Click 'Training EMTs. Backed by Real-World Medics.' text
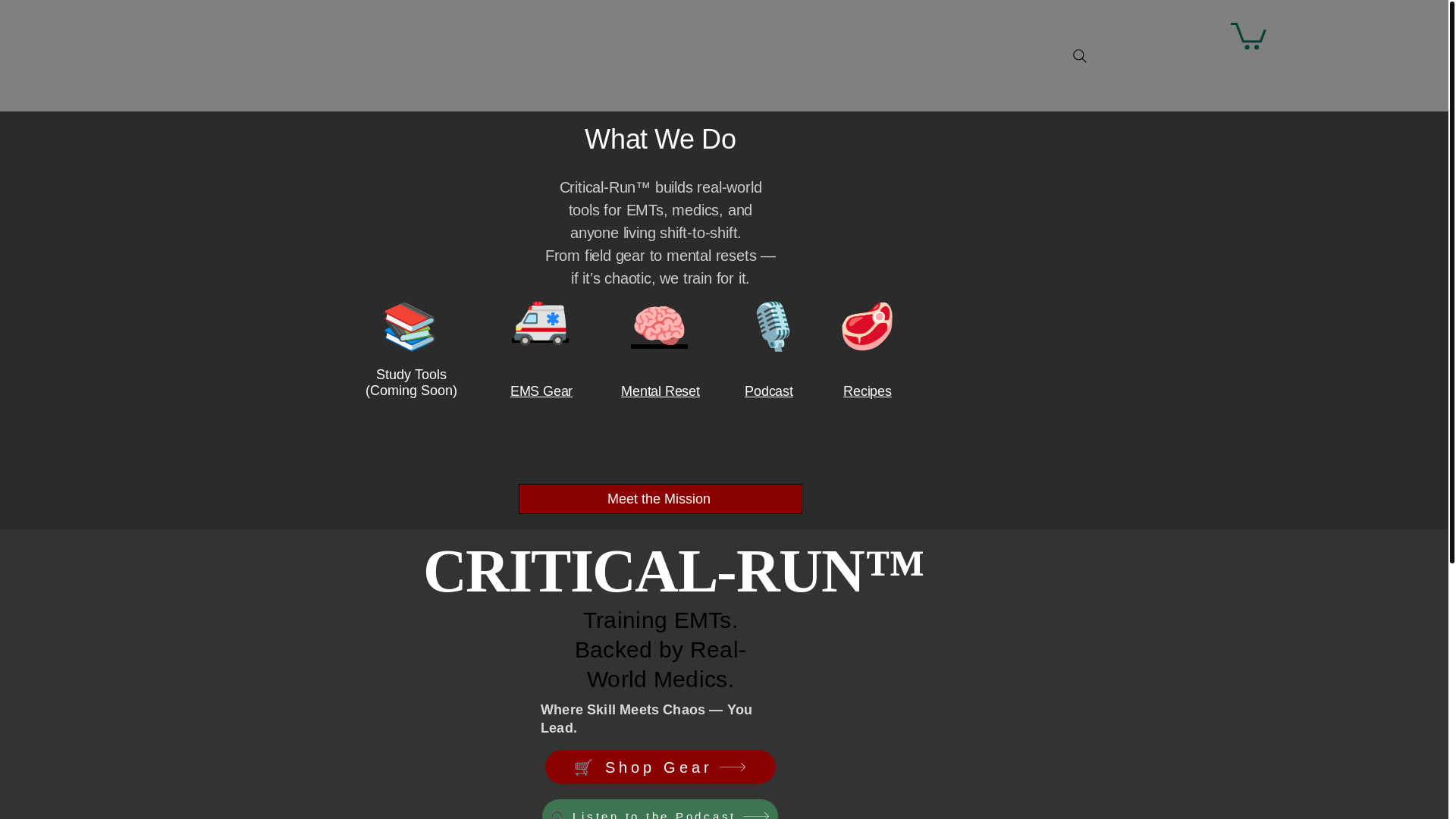This screenshot has height=819, width=1456. (x=661, y=650)
